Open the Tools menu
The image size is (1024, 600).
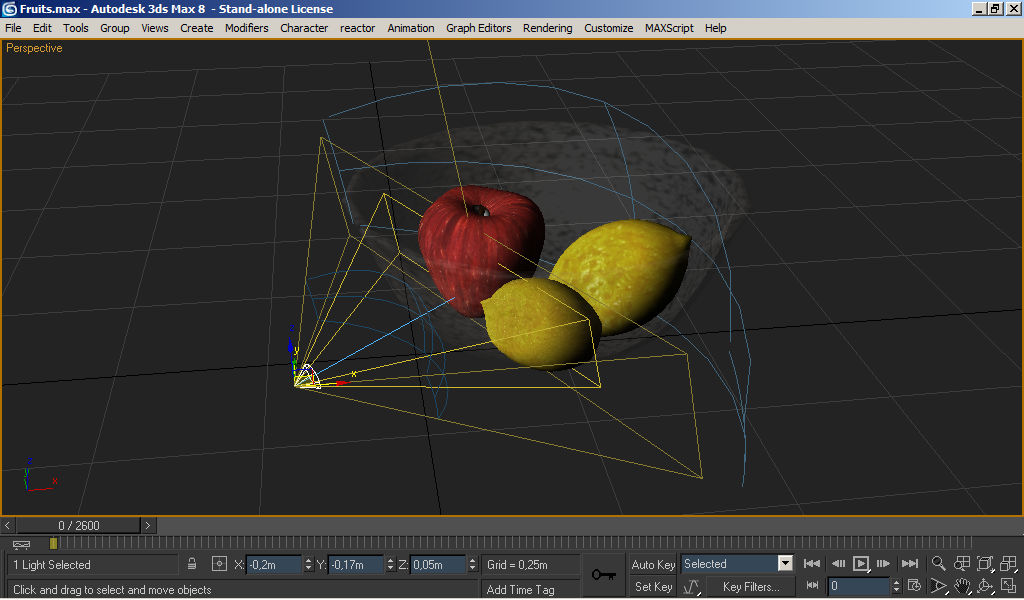(76, 28)
